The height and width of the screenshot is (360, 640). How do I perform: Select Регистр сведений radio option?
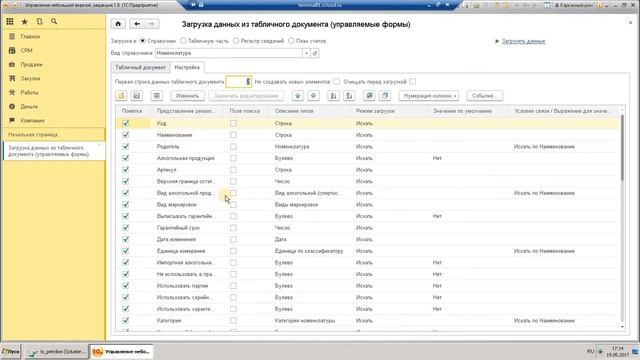point(236,41)
